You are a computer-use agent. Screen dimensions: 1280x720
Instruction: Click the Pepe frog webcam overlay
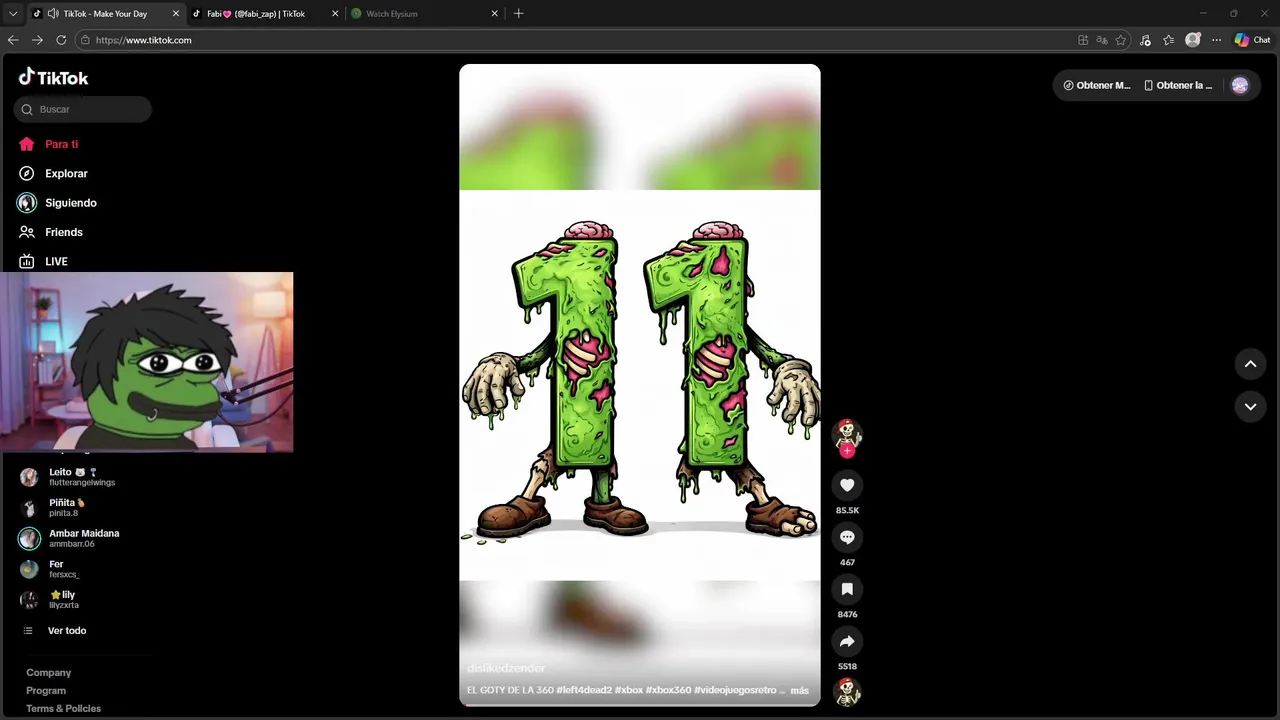click(147, 362)
